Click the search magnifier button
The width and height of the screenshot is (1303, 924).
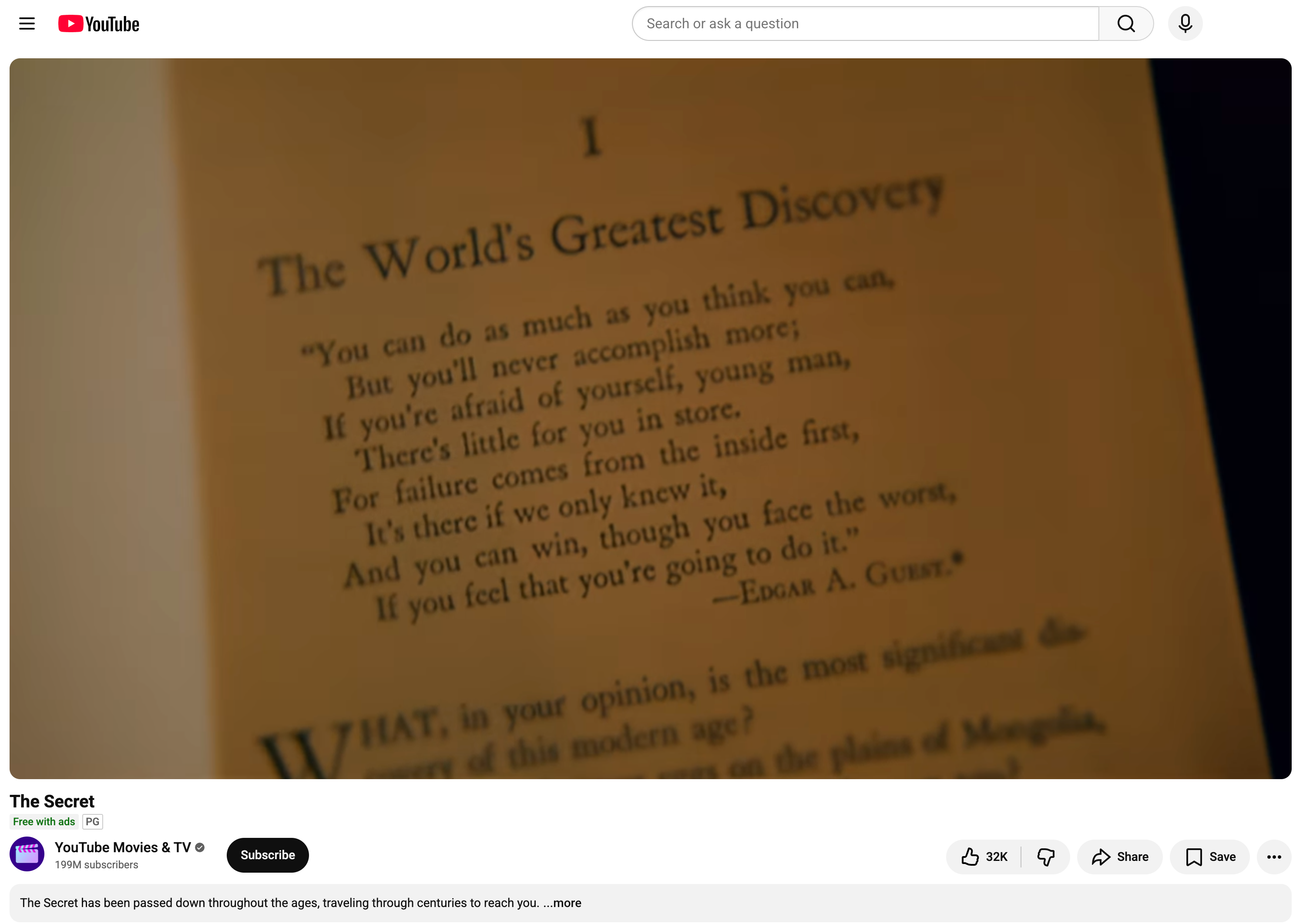pyautogui.click(x=1125, y=23)
